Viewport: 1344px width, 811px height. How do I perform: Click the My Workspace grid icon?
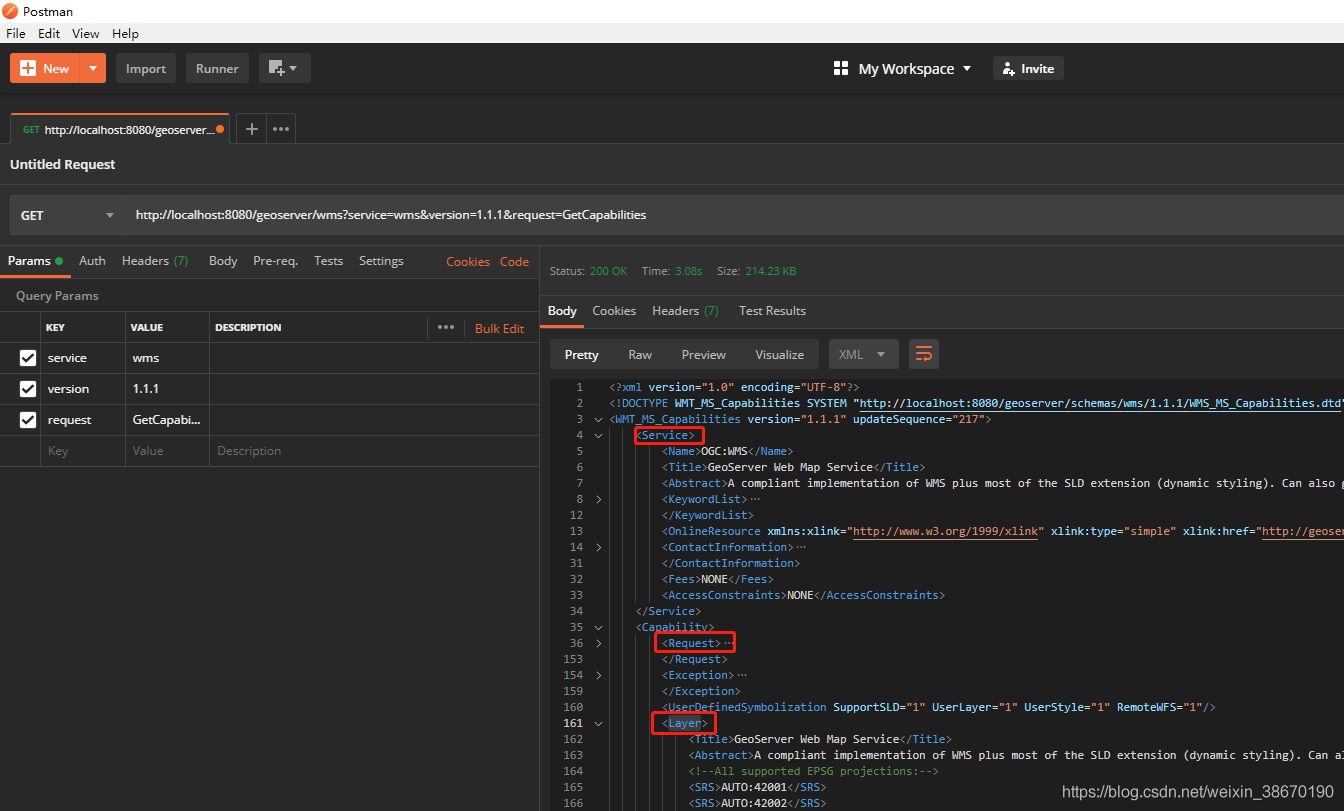(x=840, y=69)
